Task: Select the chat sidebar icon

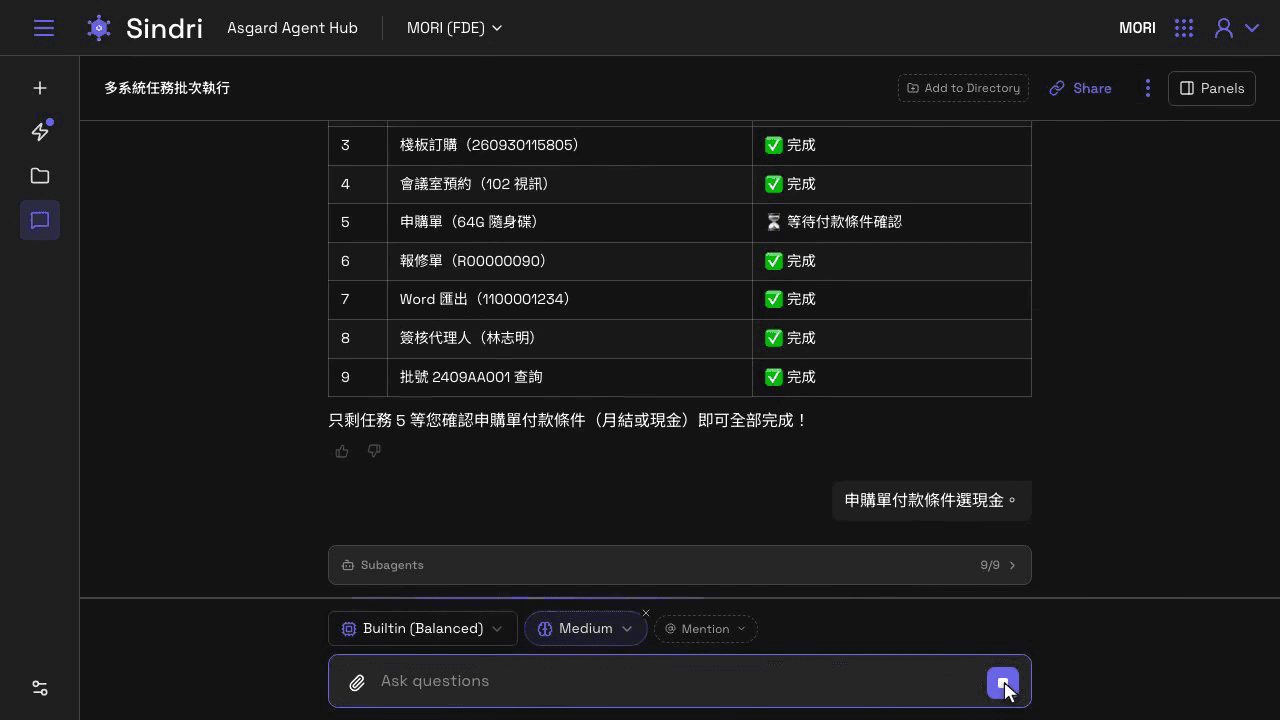Action: (x=40, y=220)
